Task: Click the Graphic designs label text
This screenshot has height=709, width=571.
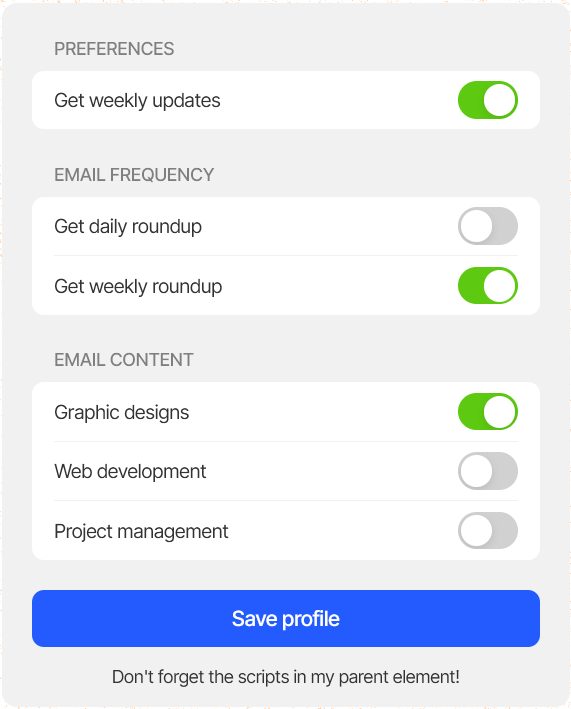Action: click(122, 413)
